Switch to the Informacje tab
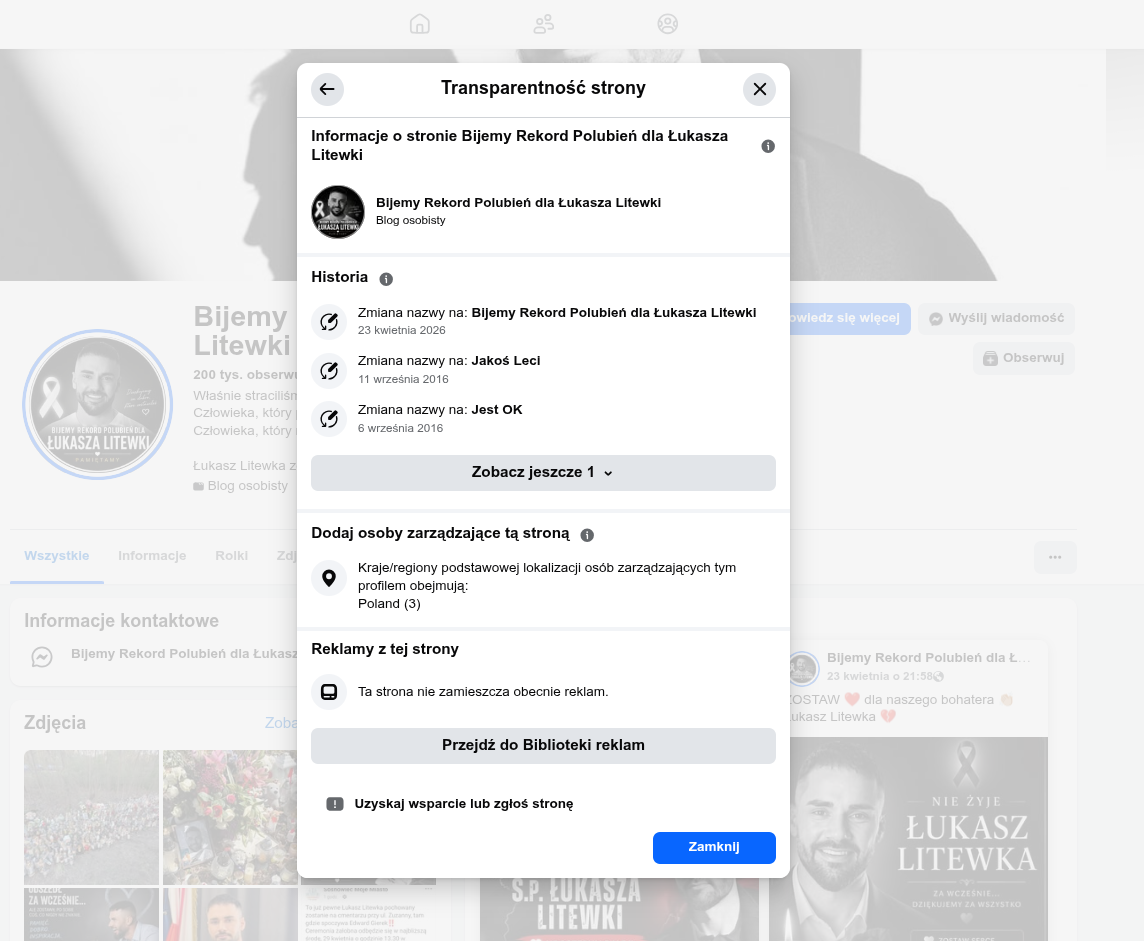This screenshot has width=1144, height=941. (152, 555)
